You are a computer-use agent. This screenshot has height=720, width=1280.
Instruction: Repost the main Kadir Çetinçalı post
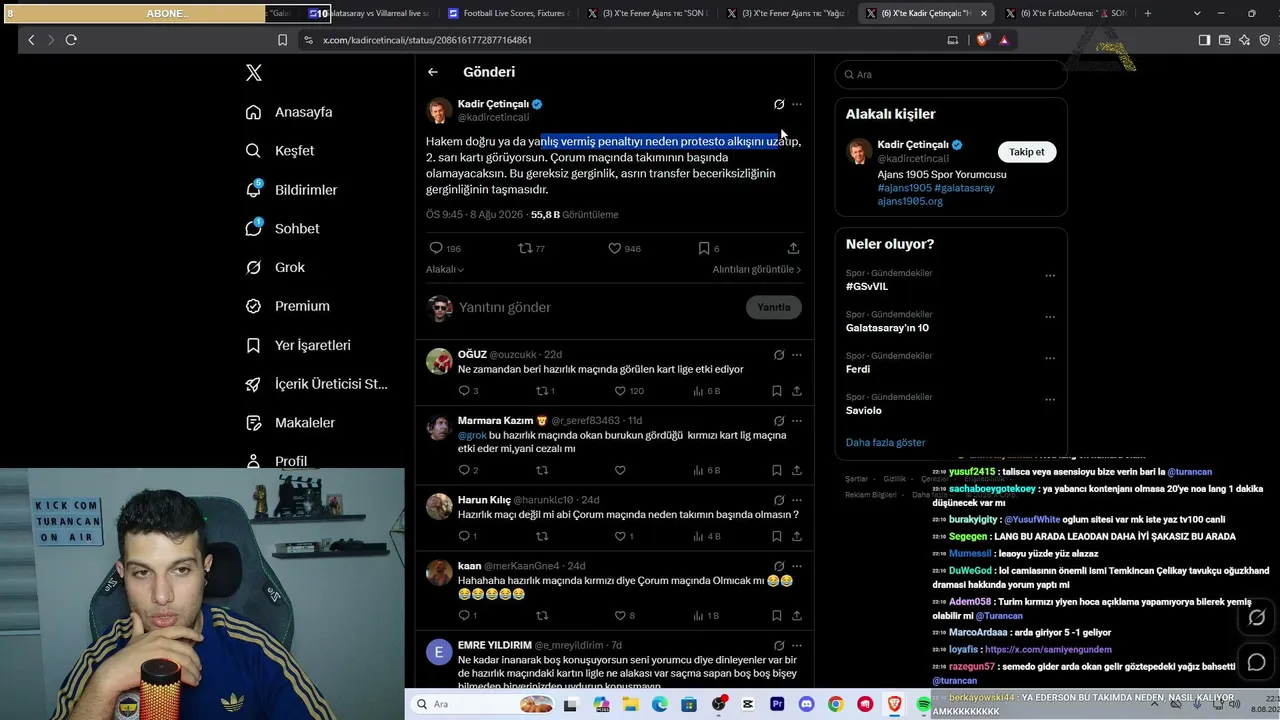click(525, 248)
